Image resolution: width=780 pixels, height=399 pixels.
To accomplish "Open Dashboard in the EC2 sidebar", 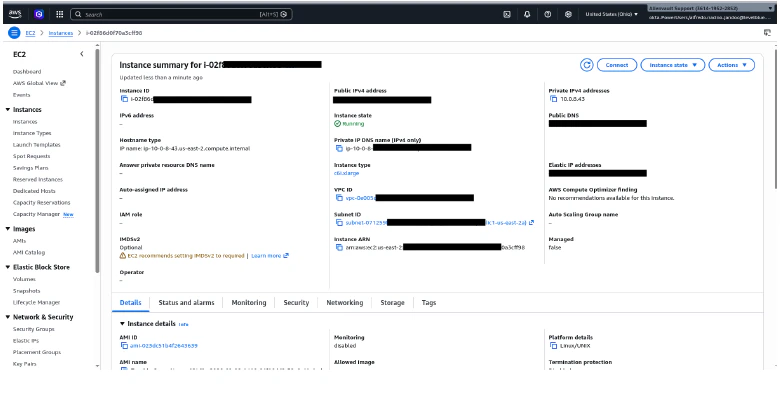I will click(x=27, y=72).
